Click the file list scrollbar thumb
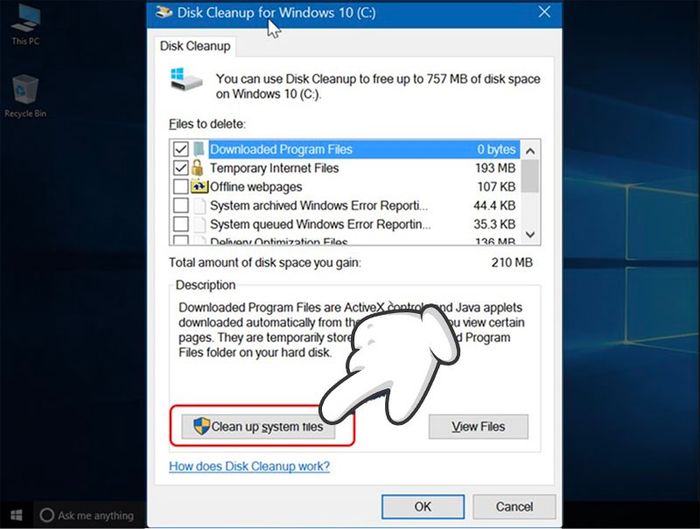Image resolution: width=700 pixels, height=529 pixels. pos(530,176)
